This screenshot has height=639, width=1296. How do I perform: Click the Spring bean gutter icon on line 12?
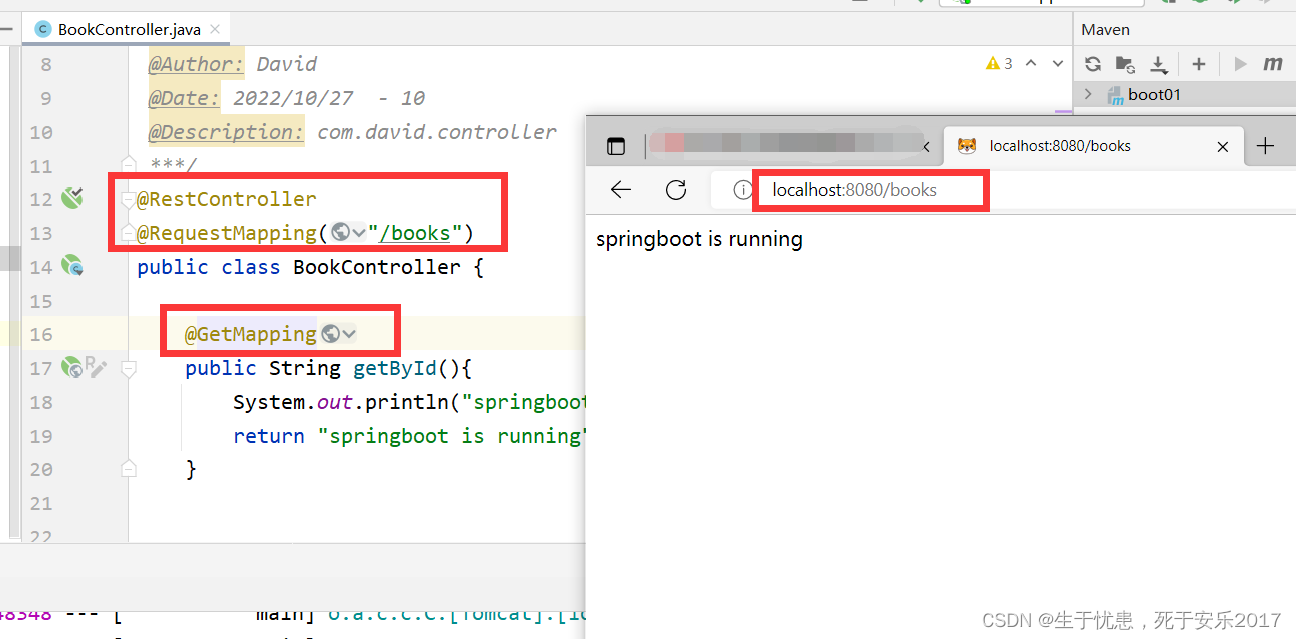(x=70, y=199)
